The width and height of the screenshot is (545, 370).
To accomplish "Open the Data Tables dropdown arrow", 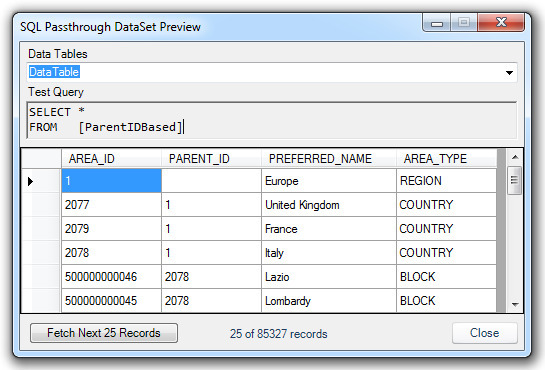I will (x=509, y=73).
